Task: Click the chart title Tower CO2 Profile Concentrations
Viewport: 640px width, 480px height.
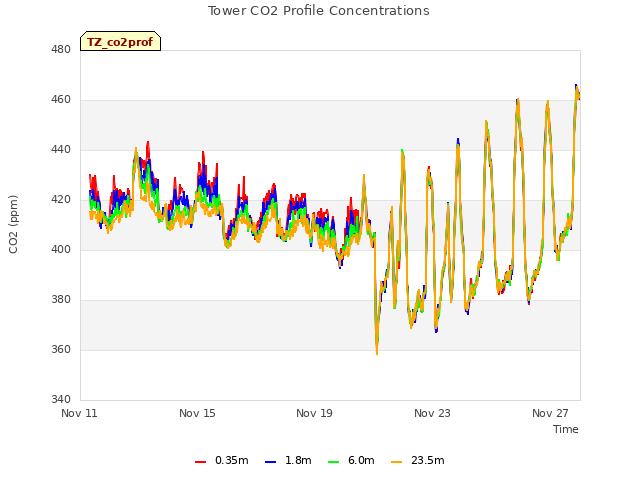Action: click(319, 11)
